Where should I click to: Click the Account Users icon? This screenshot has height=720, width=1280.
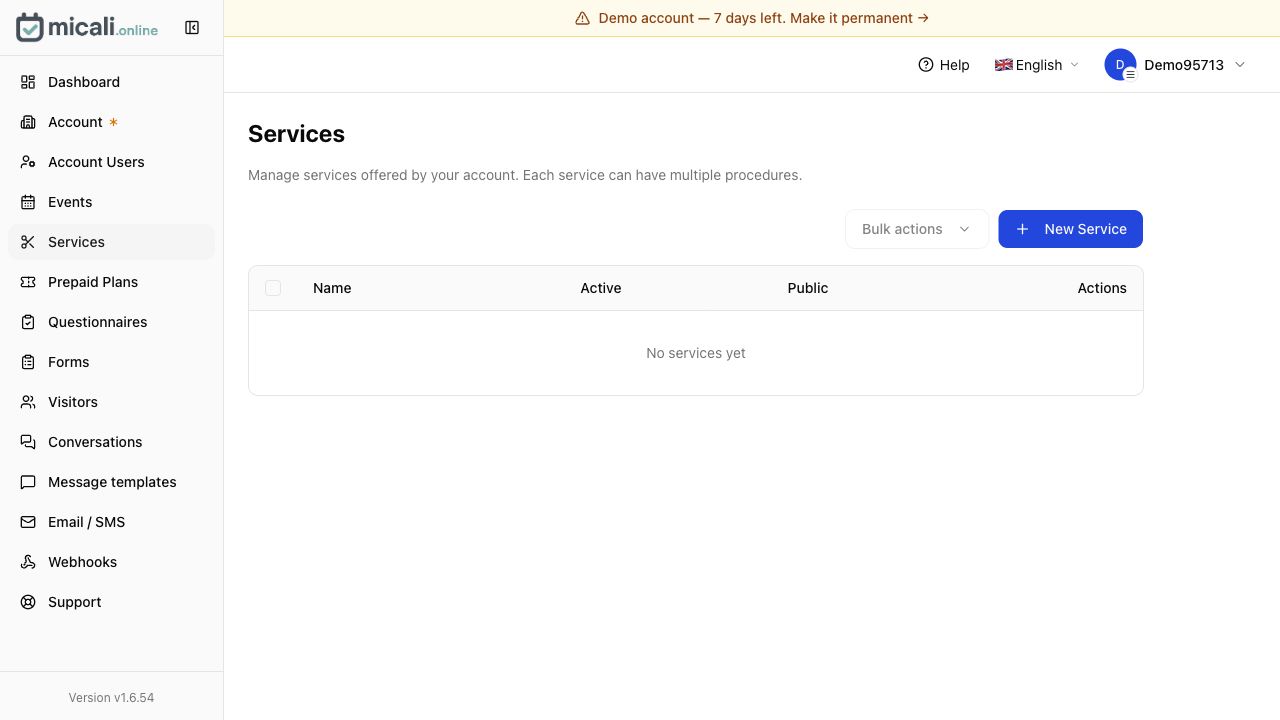[x=28, y=162]
